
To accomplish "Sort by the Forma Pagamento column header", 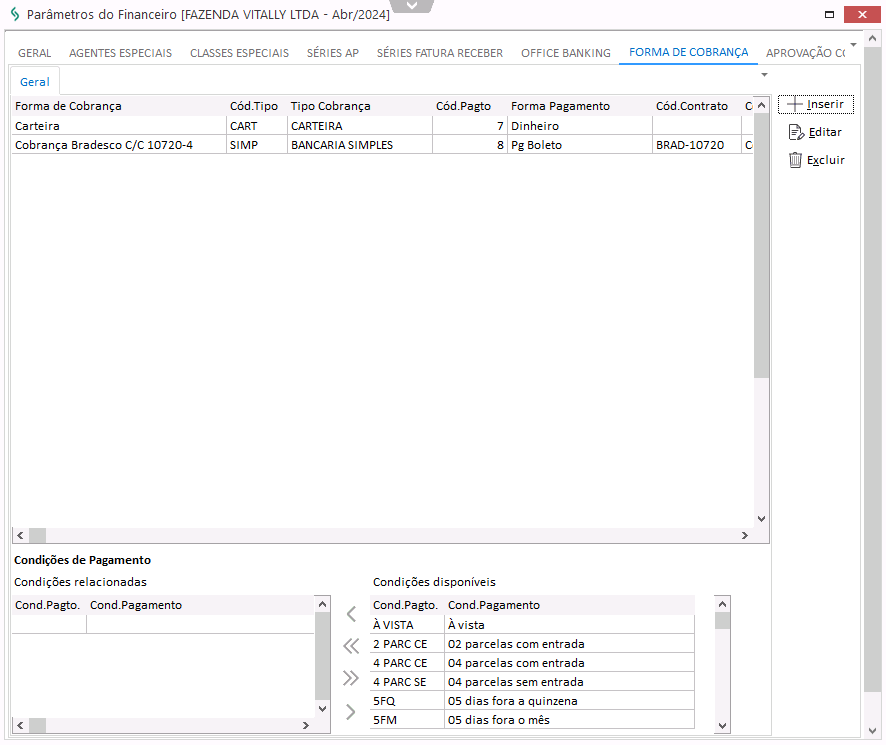I will 560,106.
